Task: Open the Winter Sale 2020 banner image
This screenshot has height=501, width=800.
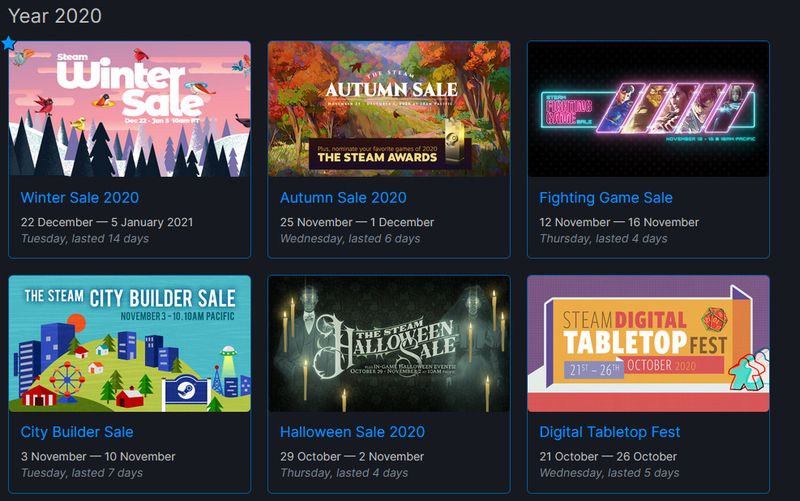Action: point(130,109)
